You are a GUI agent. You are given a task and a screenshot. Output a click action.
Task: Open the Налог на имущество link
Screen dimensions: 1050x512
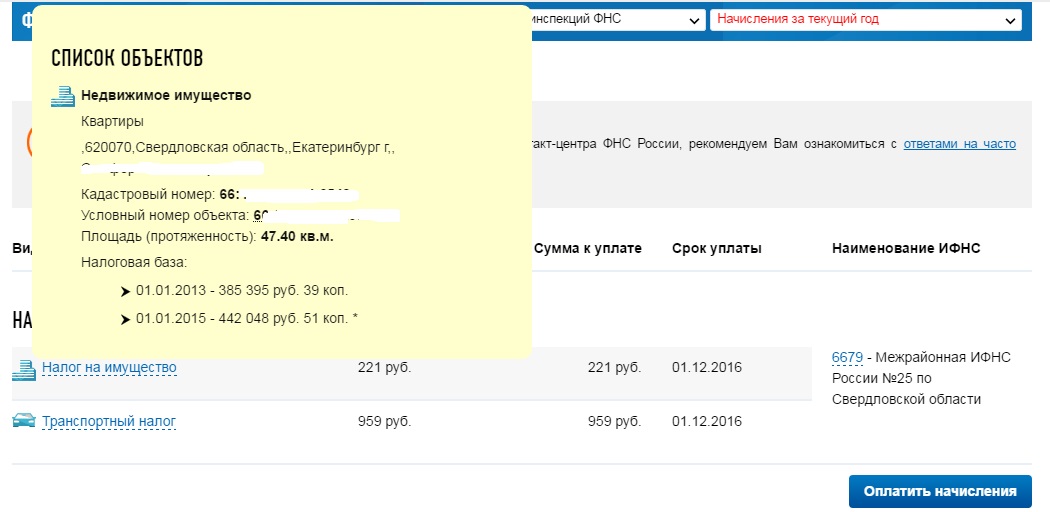(109, 367)
